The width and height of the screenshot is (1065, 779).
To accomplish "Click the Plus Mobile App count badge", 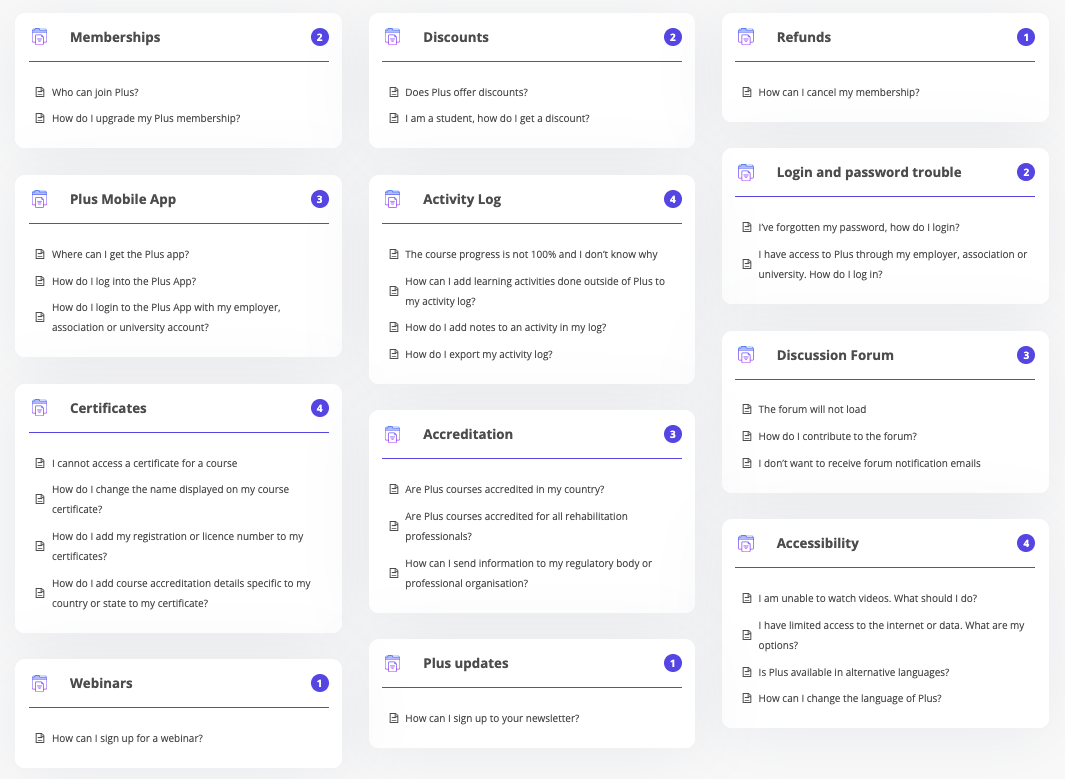I will 320,199.
